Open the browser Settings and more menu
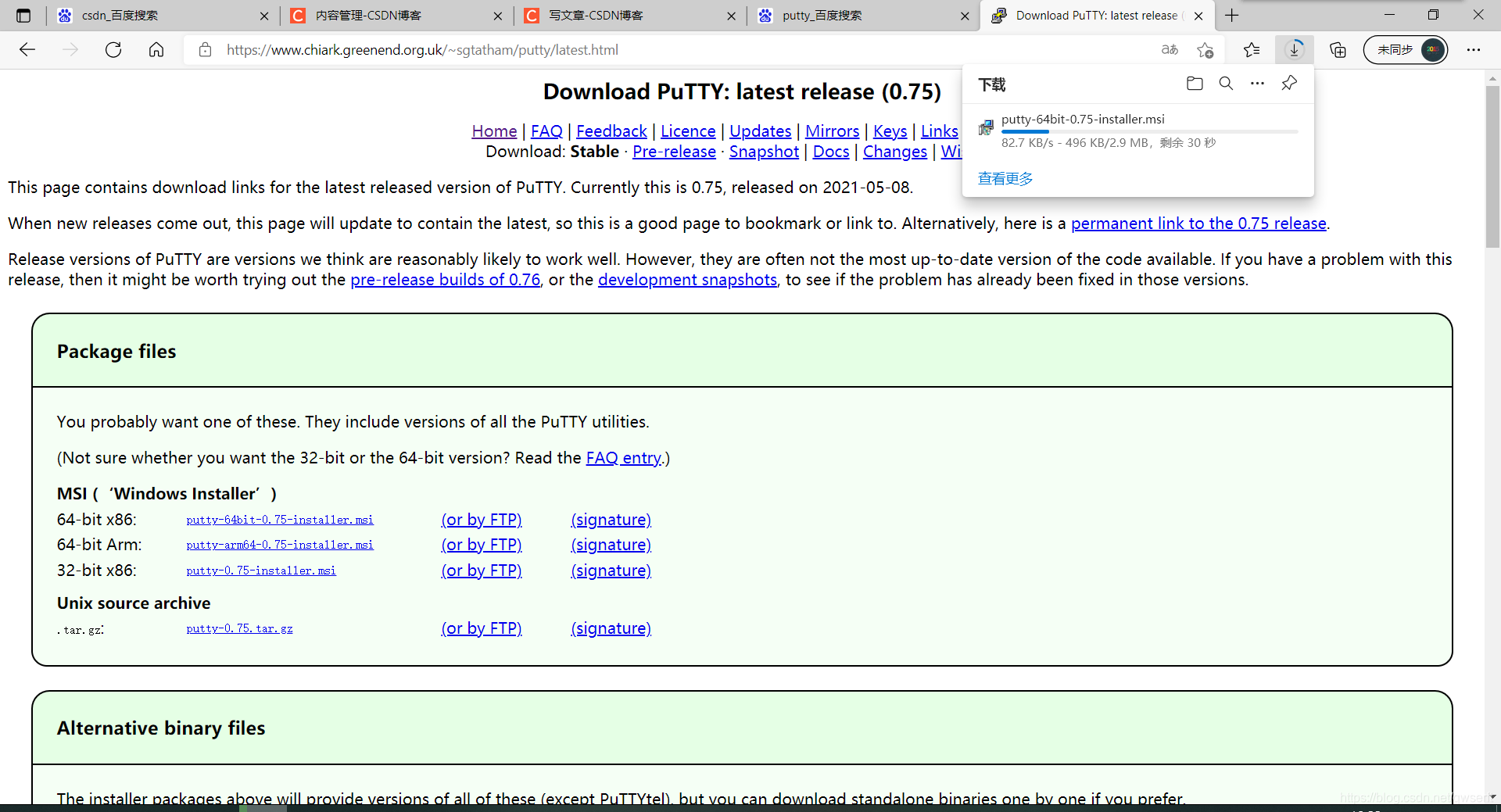1501x812 pixels. (1474, 50)
